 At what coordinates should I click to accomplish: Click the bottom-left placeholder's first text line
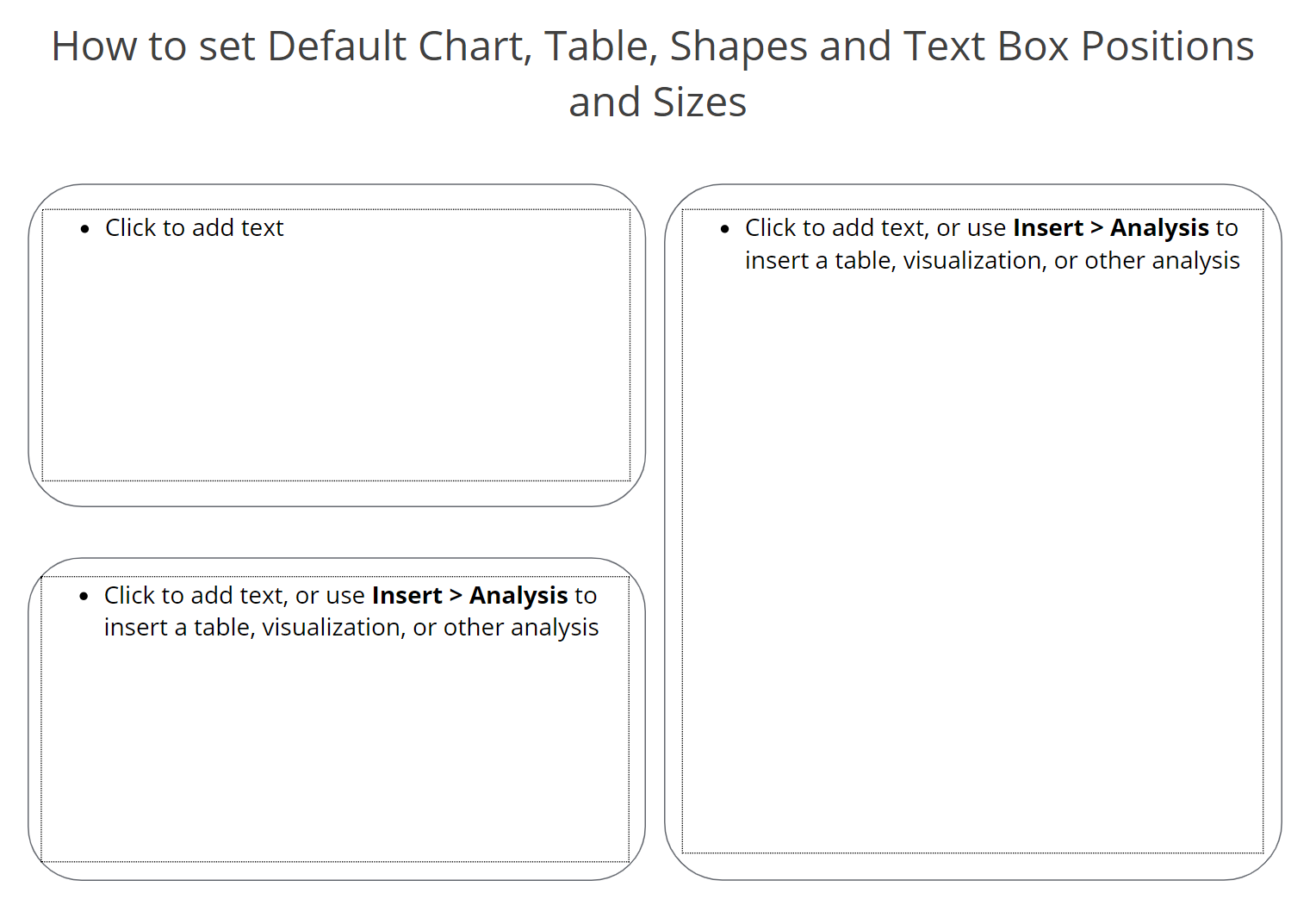[x=350, y=596]
